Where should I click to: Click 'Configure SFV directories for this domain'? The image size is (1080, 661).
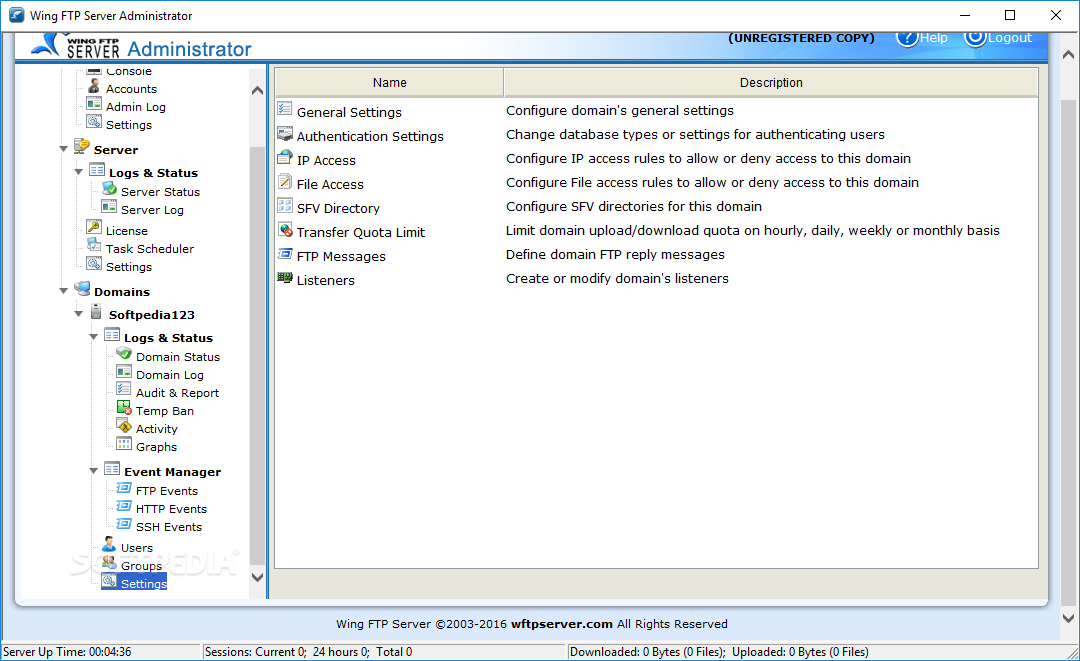[634, 207]
